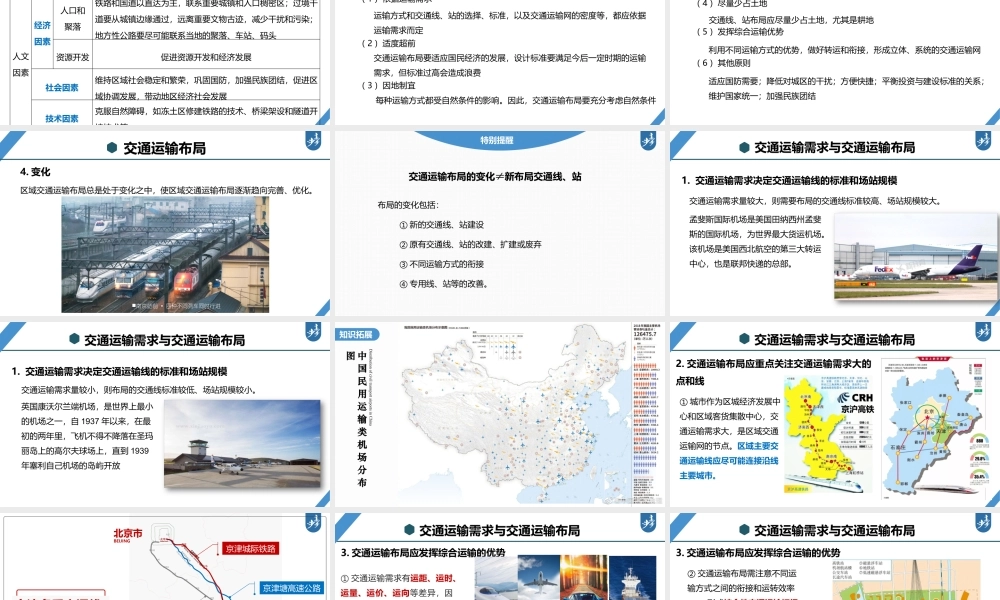Screen dimensions: 1000x600
Task: Click the 经济因素 table cell
Action: [42, 33]
